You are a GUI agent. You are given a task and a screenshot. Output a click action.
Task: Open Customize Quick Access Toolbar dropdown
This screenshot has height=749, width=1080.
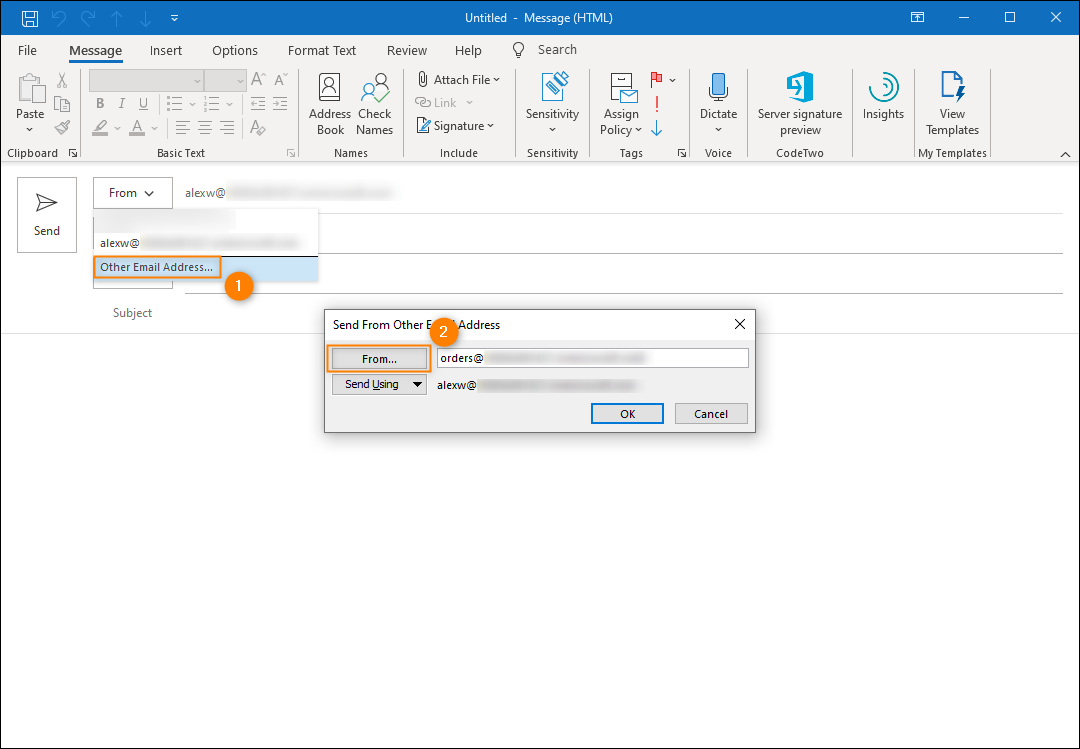pyautogui.click(x=174, y=18)
